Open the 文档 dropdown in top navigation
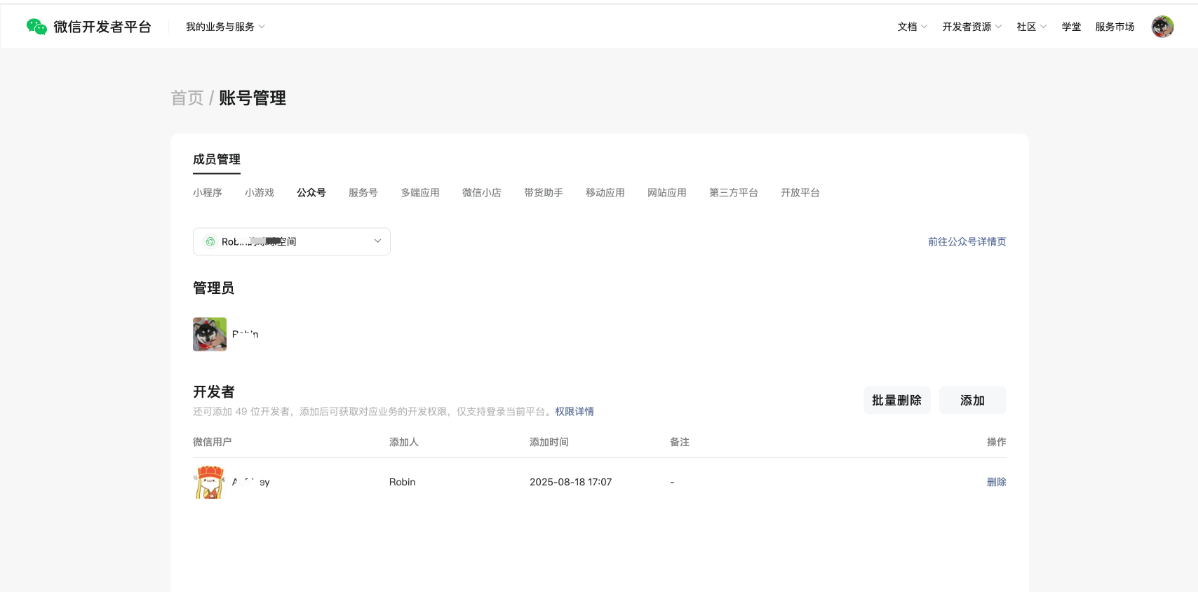 click(912, 27)
